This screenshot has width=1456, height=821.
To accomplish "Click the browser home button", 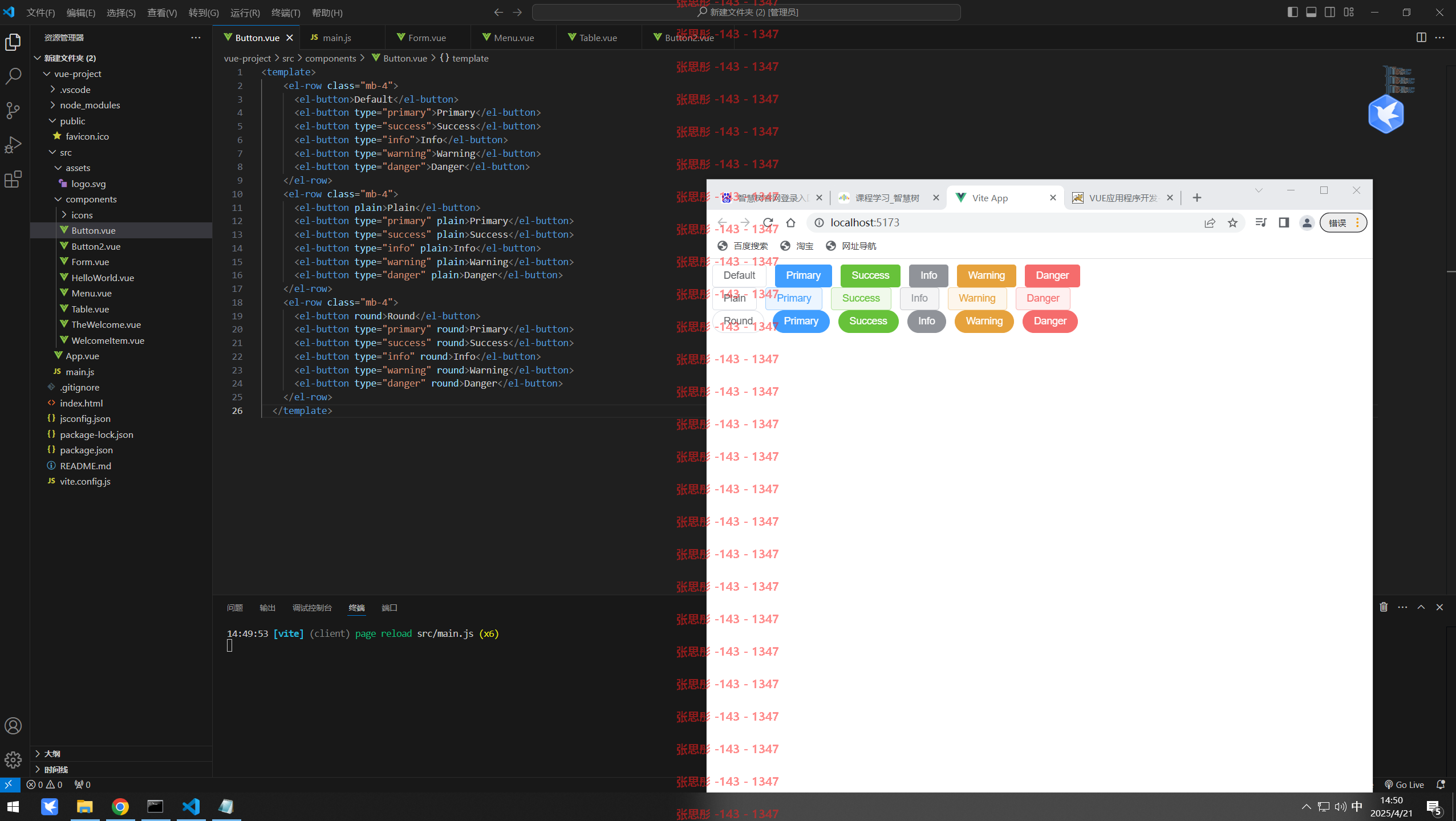I will (x=790, y=222).
